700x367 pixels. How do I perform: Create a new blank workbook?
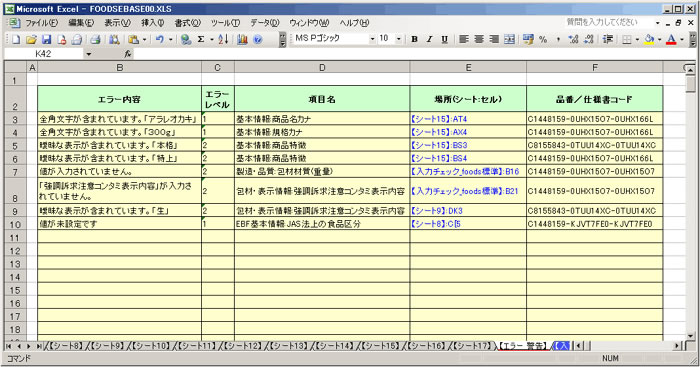tap(16, 40)
